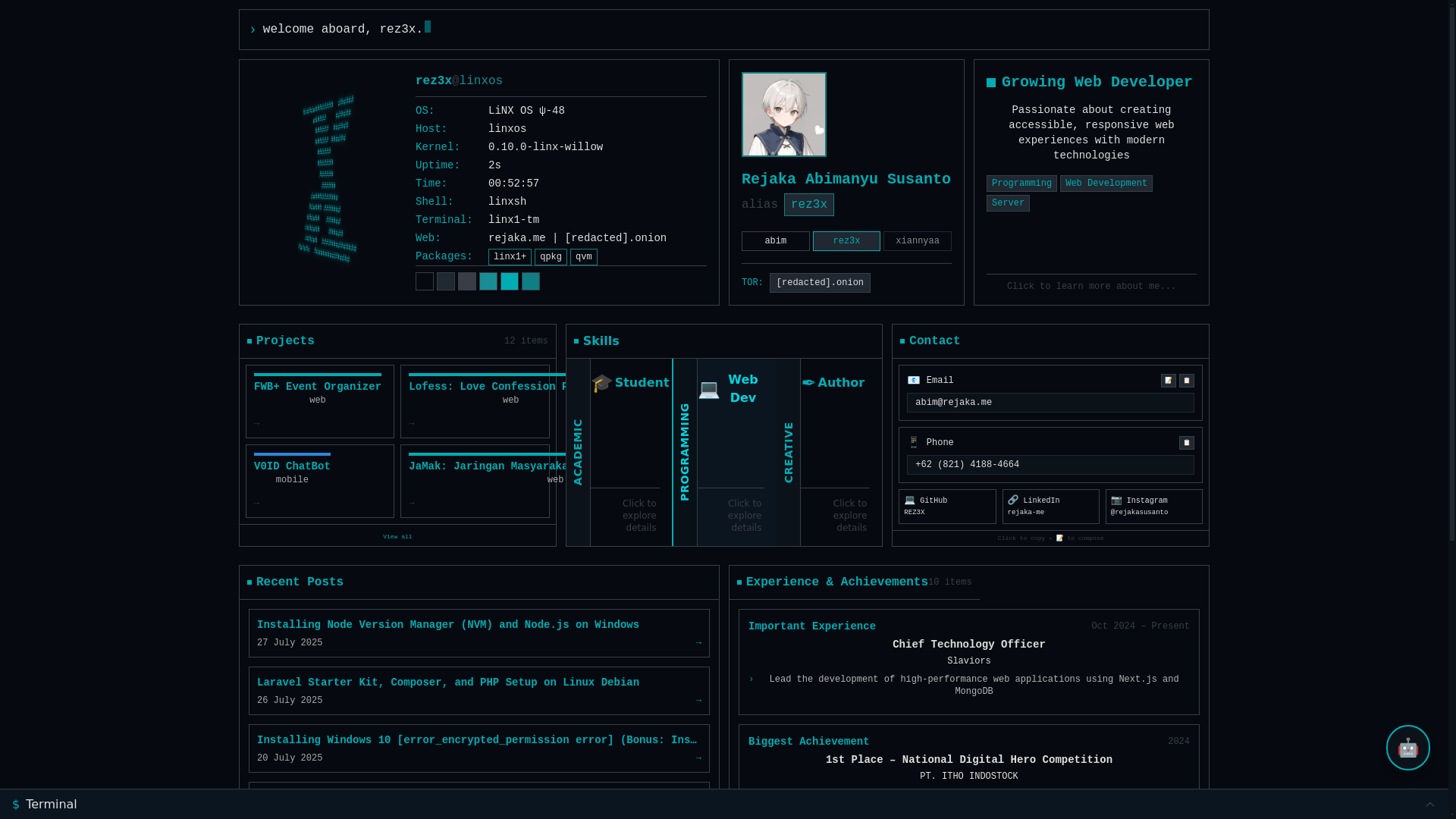The height and width of the screenshot is (819, 1456).
Task: Click to learn more about me link
Action: click(x=1091, y=287)
